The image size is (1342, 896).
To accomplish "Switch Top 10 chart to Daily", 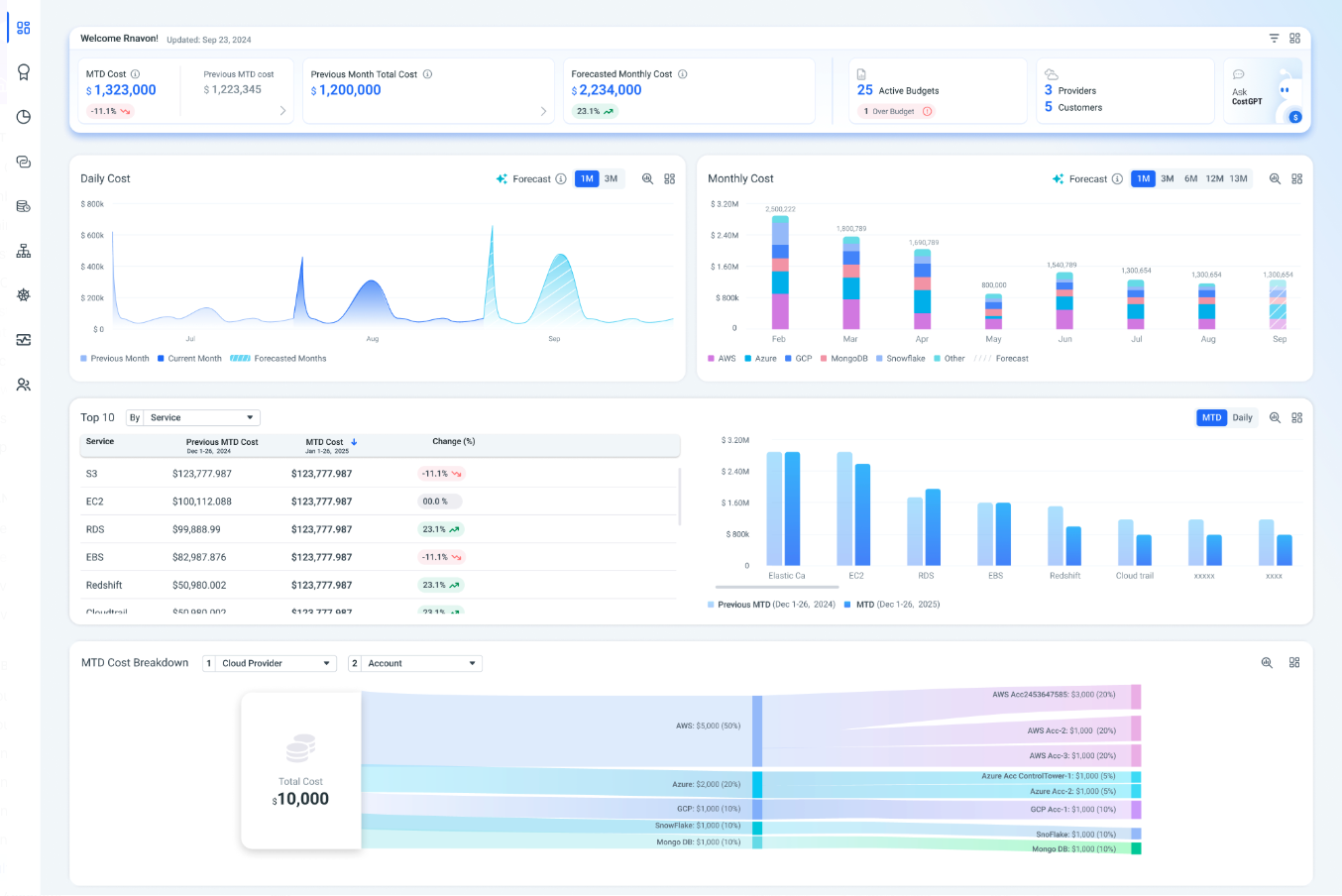I will click(x=1242, y=417).
